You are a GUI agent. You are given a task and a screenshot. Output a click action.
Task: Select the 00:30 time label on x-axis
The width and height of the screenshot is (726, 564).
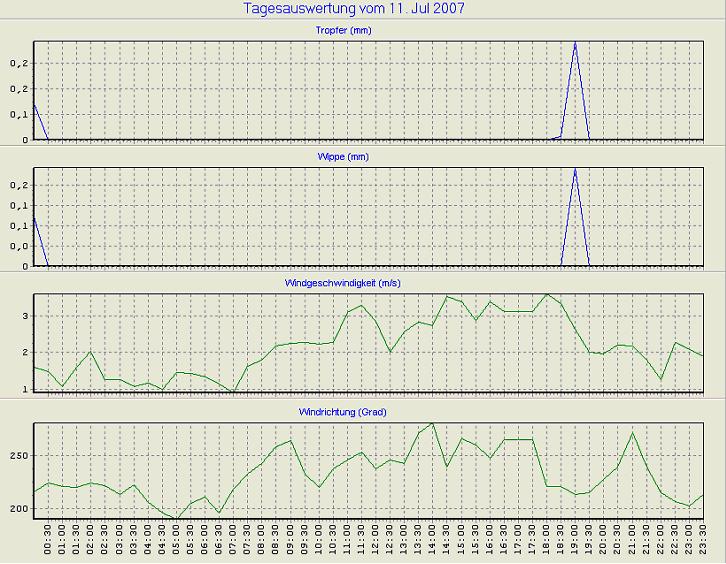click(48, 542)
